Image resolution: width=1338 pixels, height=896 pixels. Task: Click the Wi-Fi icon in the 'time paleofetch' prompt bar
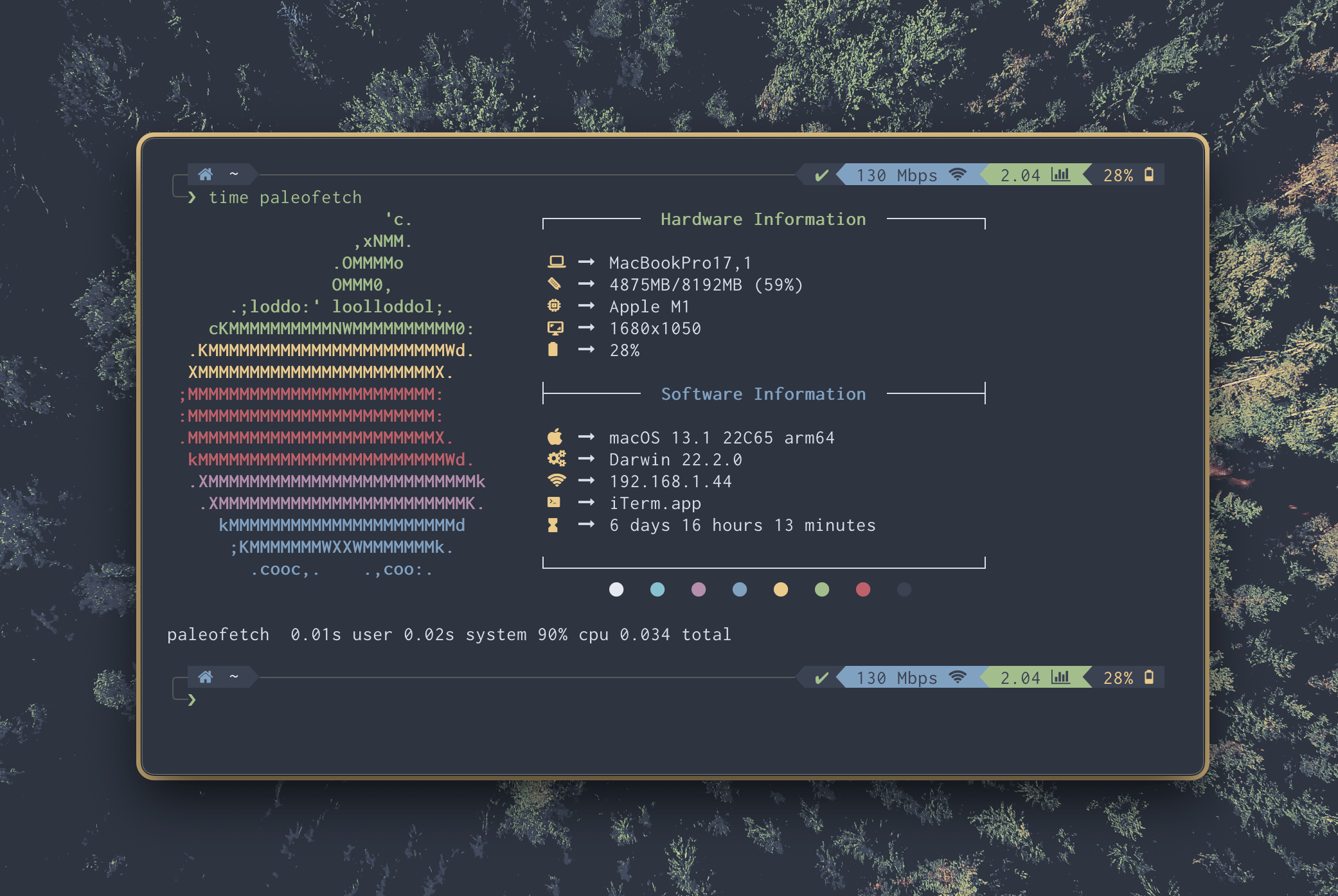tap(958, 174)
